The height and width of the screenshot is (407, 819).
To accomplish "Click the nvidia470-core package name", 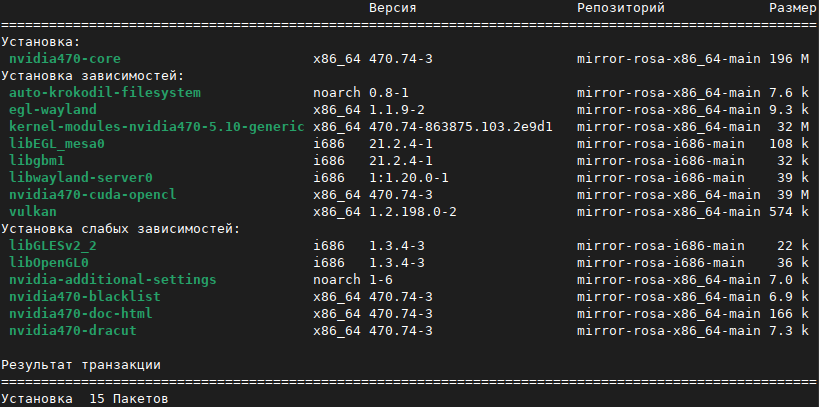I will click(x=64, y=59).
